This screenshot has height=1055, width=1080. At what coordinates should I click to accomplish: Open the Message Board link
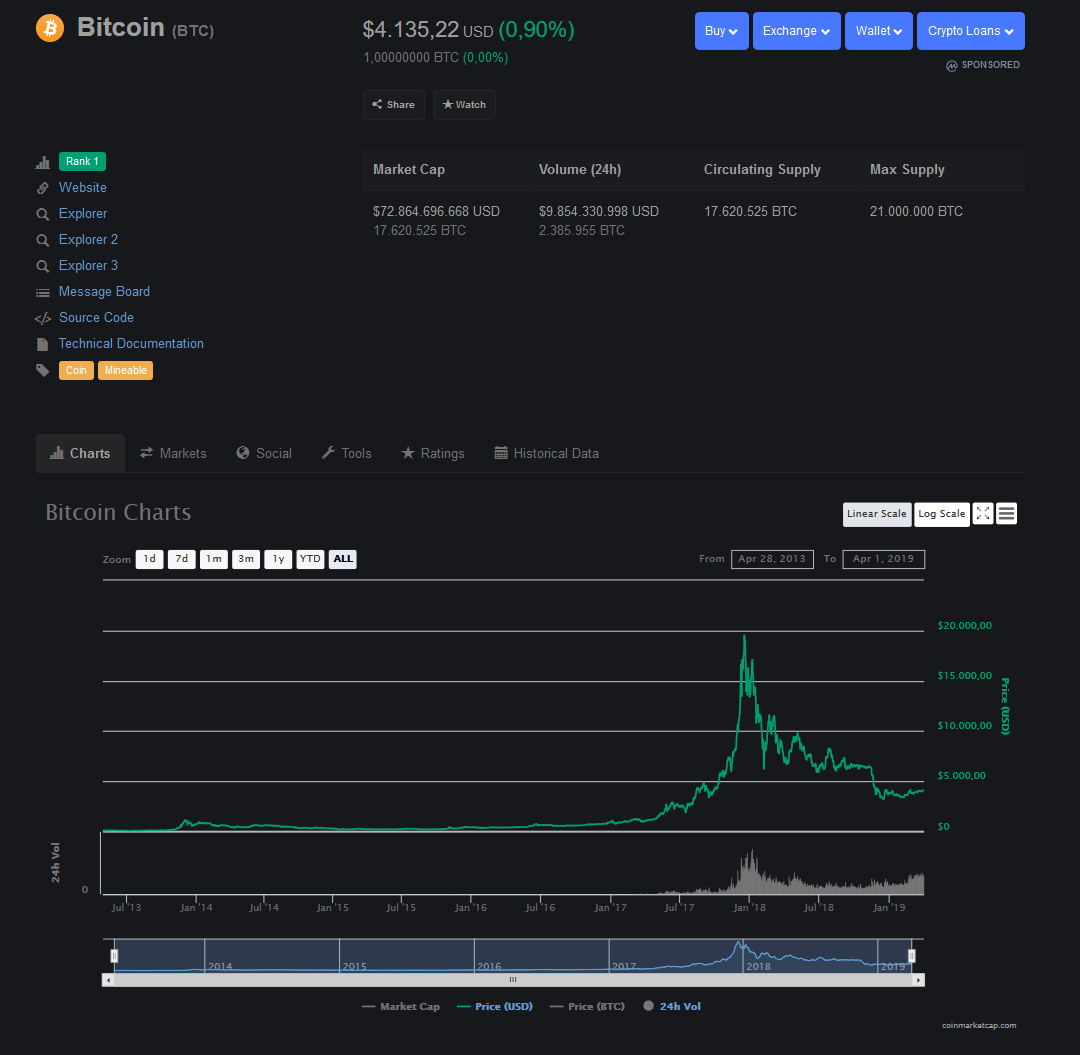[x=104, y=292]
